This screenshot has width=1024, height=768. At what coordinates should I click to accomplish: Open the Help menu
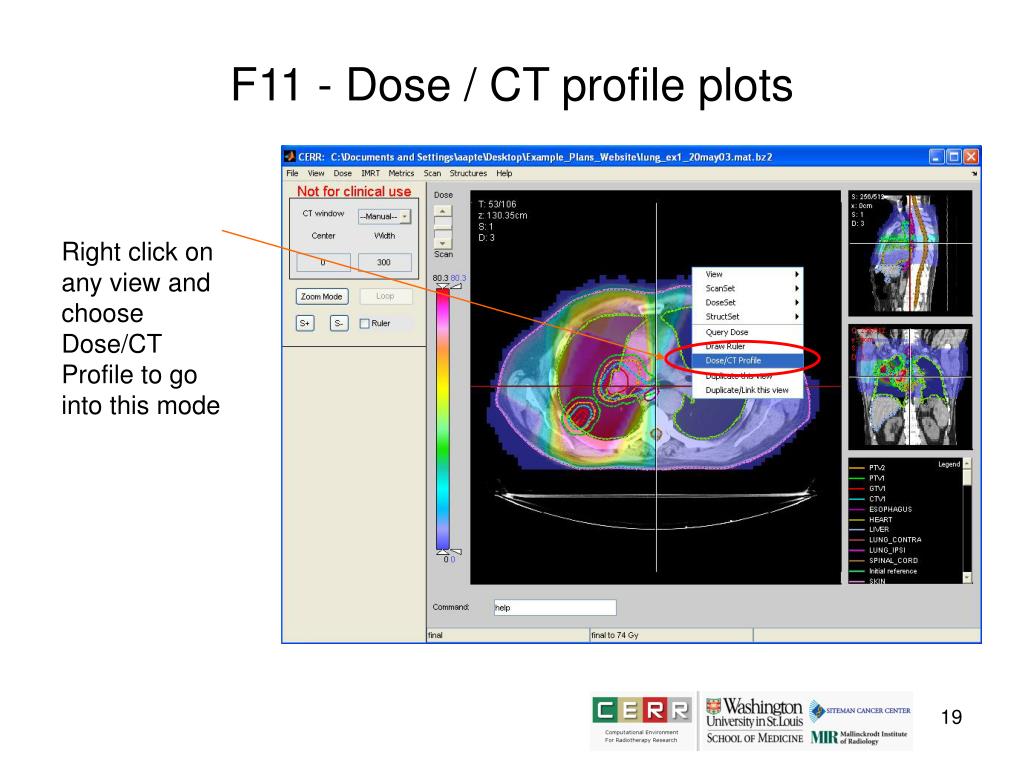(504, 174)
